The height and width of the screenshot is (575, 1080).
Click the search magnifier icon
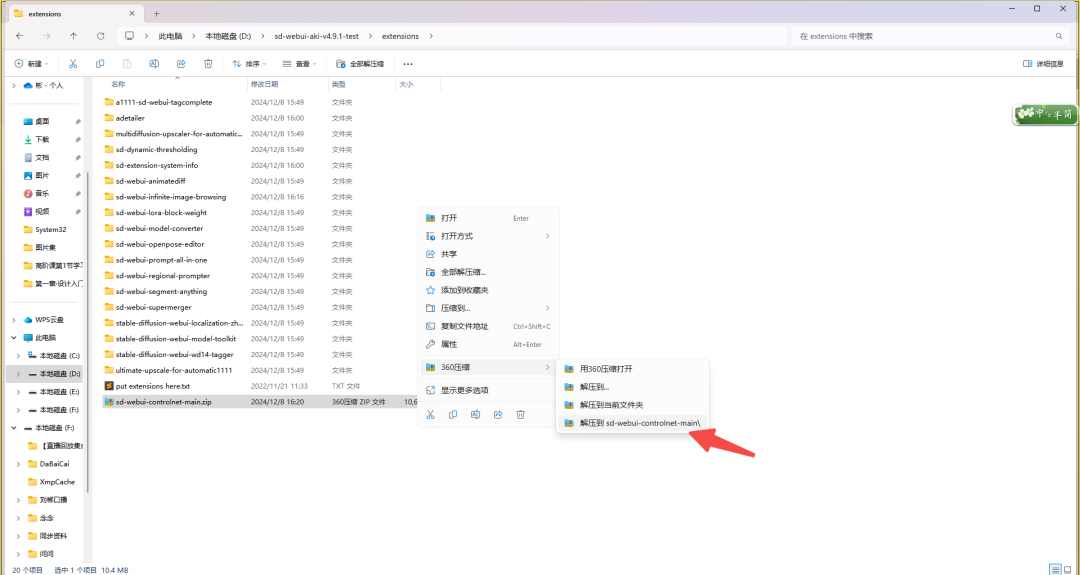point(1059,36)
